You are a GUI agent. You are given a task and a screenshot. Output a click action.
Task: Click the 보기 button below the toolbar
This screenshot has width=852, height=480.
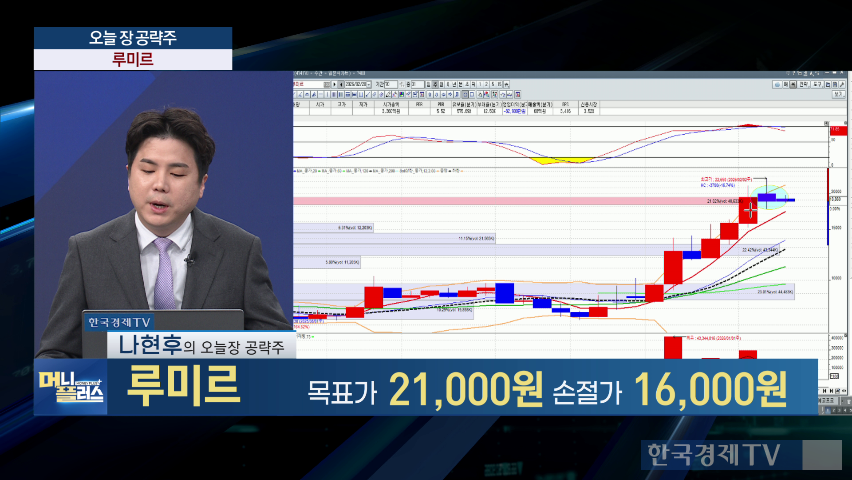[839, 94]
